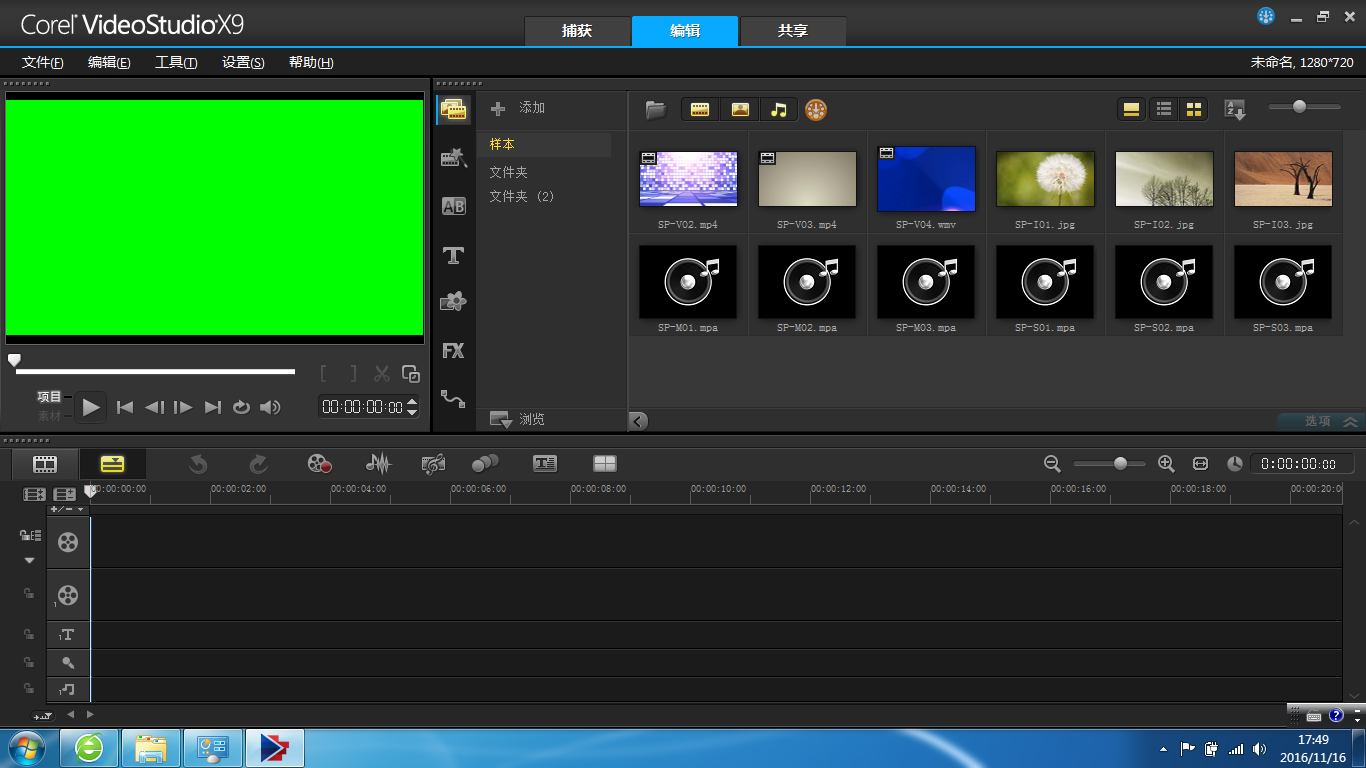Click the Redo arrow in timeline toolbar

pos(258,463)
